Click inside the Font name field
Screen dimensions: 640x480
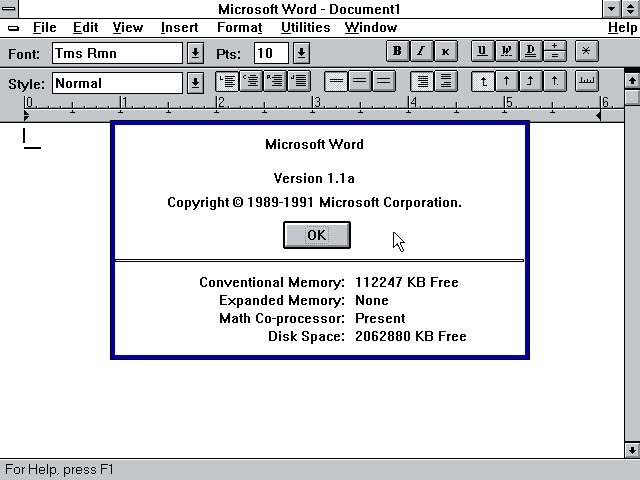(x=117, y=53)
